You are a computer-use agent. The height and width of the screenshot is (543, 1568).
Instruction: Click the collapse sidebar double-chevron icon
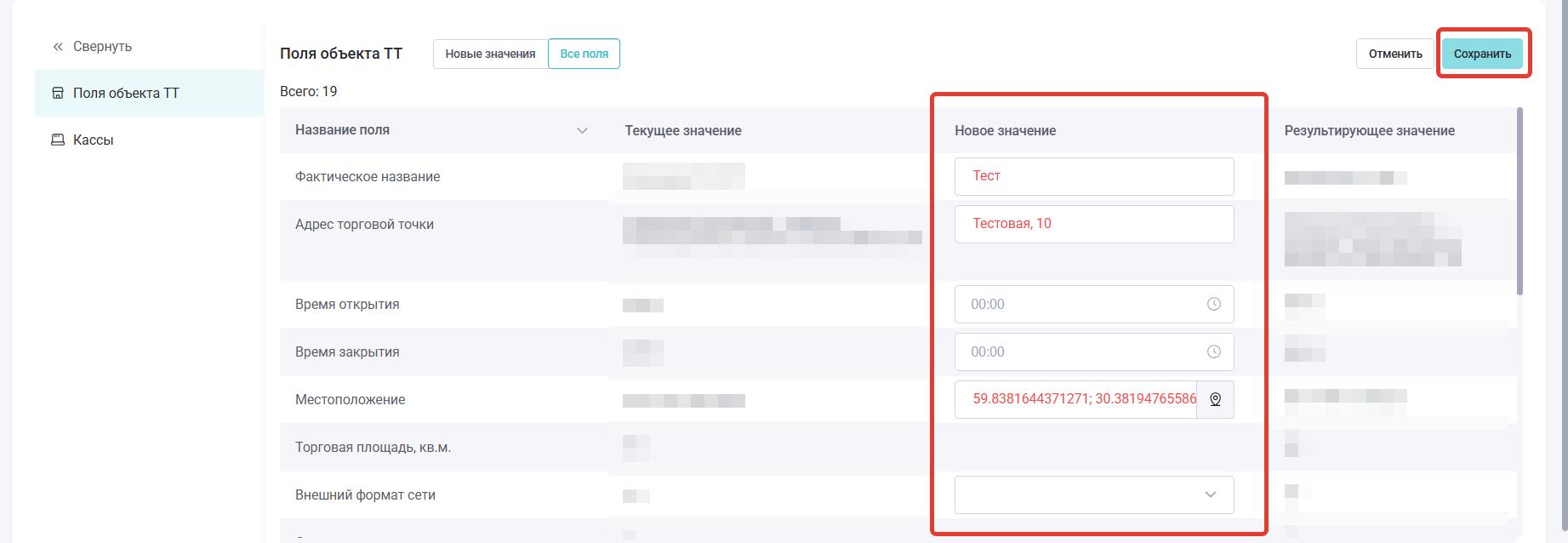click(x=58, y=47)
